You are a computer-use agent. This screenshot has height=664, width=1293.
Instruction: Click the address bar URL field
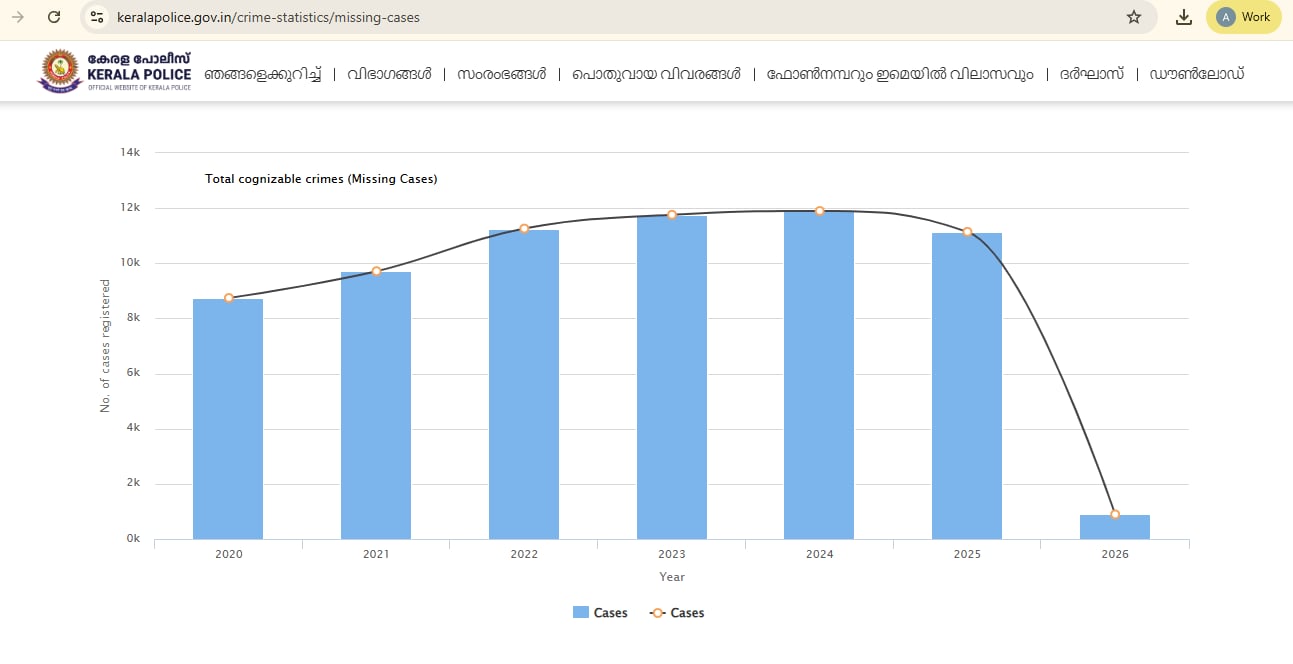(x=600, y=17)
